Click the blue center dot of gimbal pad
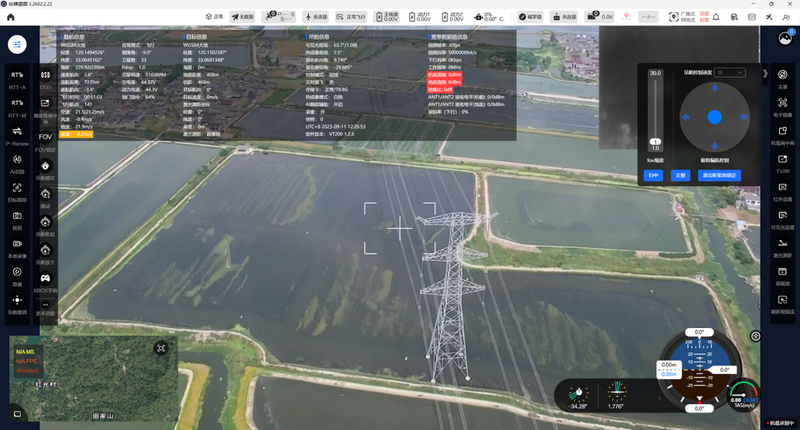This screenshot has height=430, width=800. [714, 118]
